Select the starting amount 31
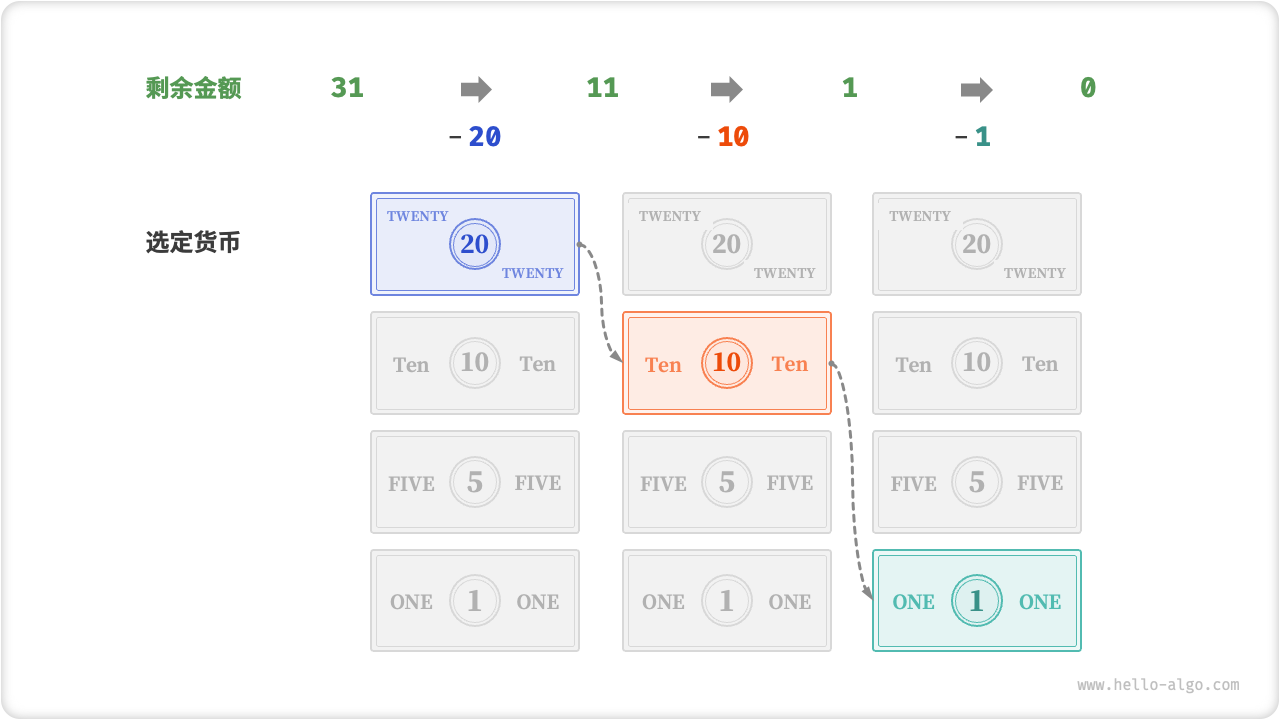Viewport: 1280px width, 720px height. tap(347, 88)
